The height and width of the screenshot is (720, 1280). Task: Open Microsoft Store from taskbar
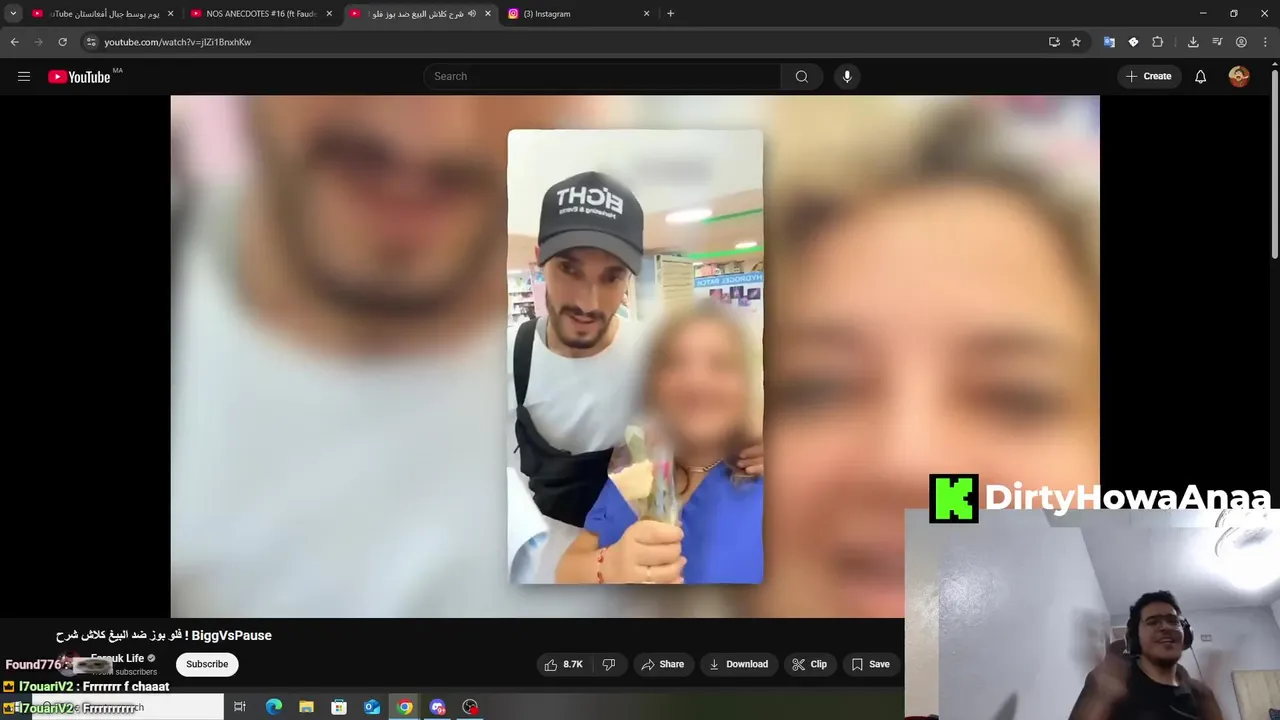click(x=339, y=707)
